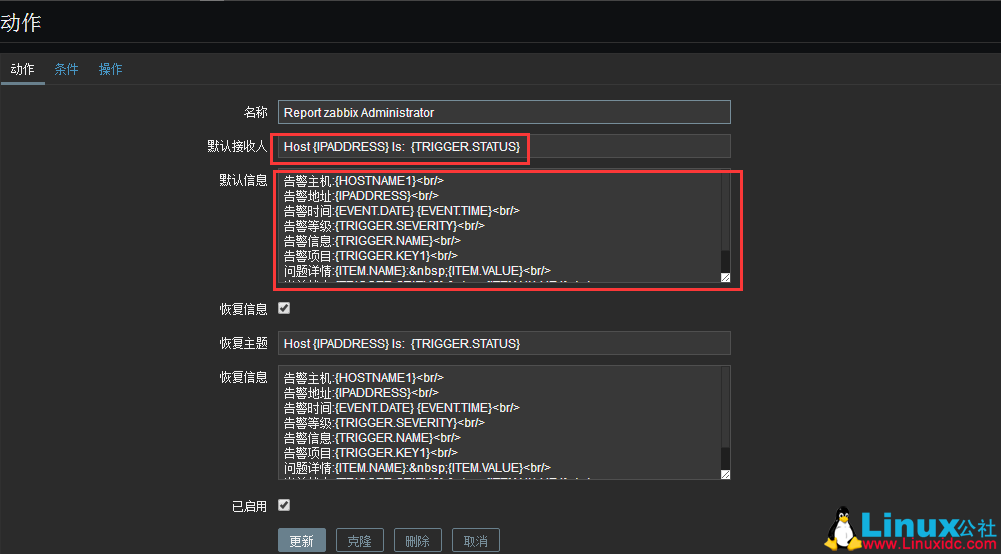Click the 恢复信息 text area resize handle
The height and width of the screenshot is (554, 1001).
coord(725,474)
